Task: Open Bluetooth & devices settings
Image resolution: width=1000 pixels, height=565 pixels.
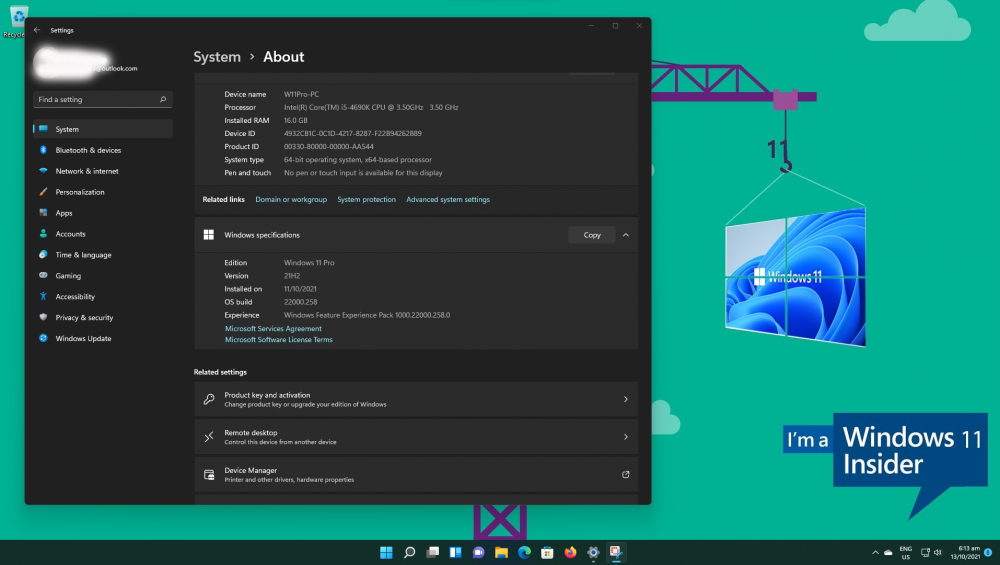Action: click(103, 150)
